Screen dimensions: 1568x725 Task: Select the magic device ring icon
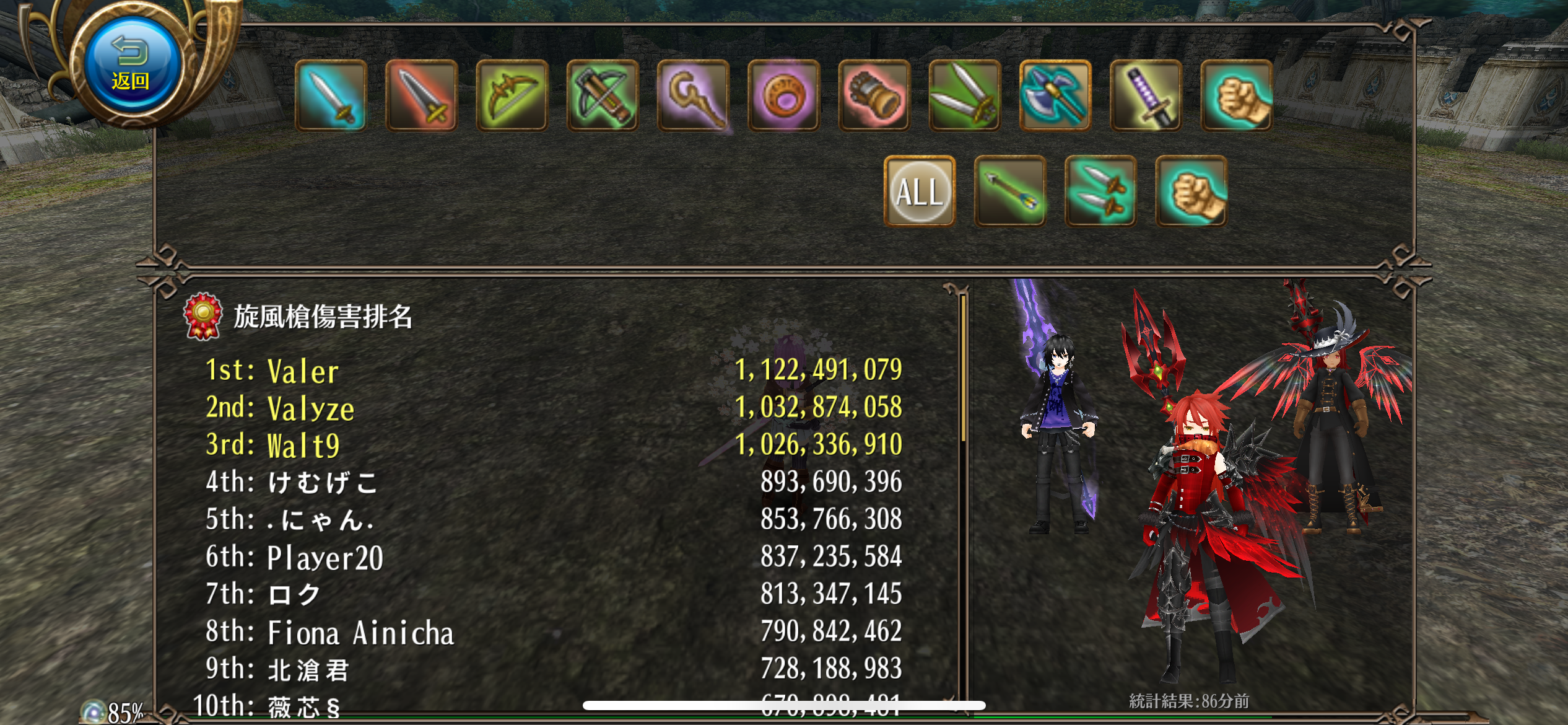click(783, 95)
